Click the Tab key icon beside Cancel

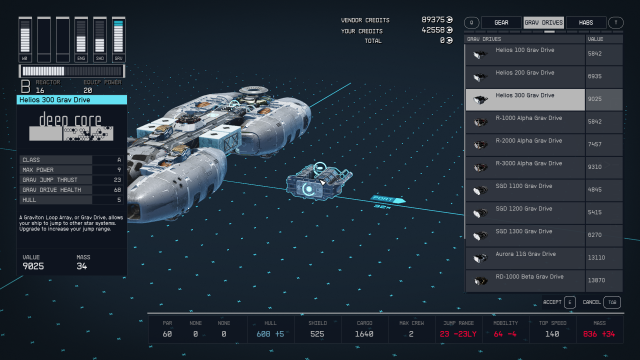[612, 302]
